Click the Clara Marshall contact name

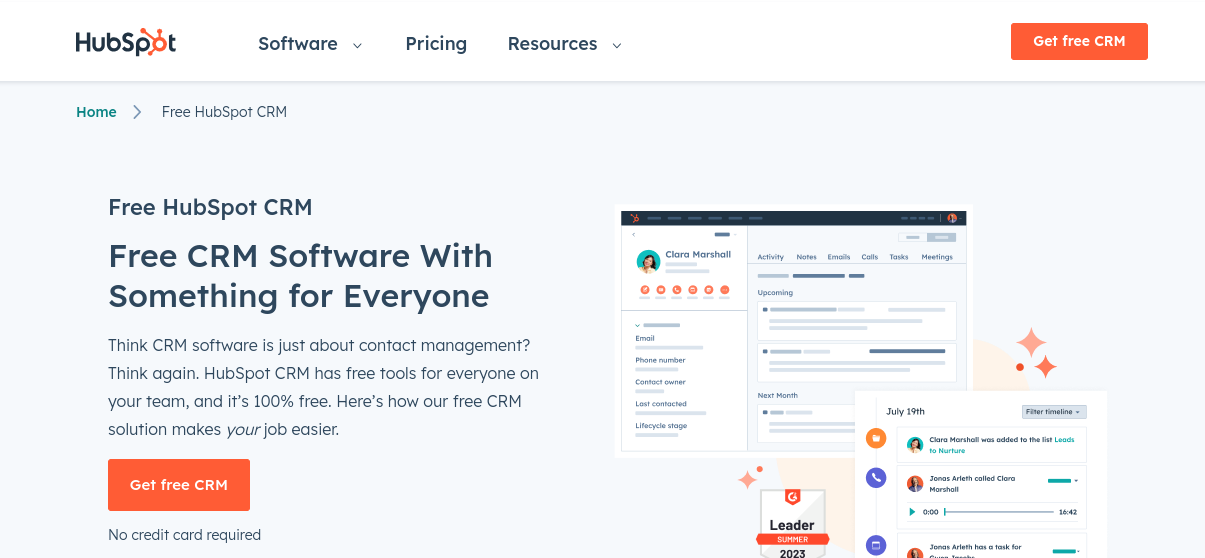(698, 255)
